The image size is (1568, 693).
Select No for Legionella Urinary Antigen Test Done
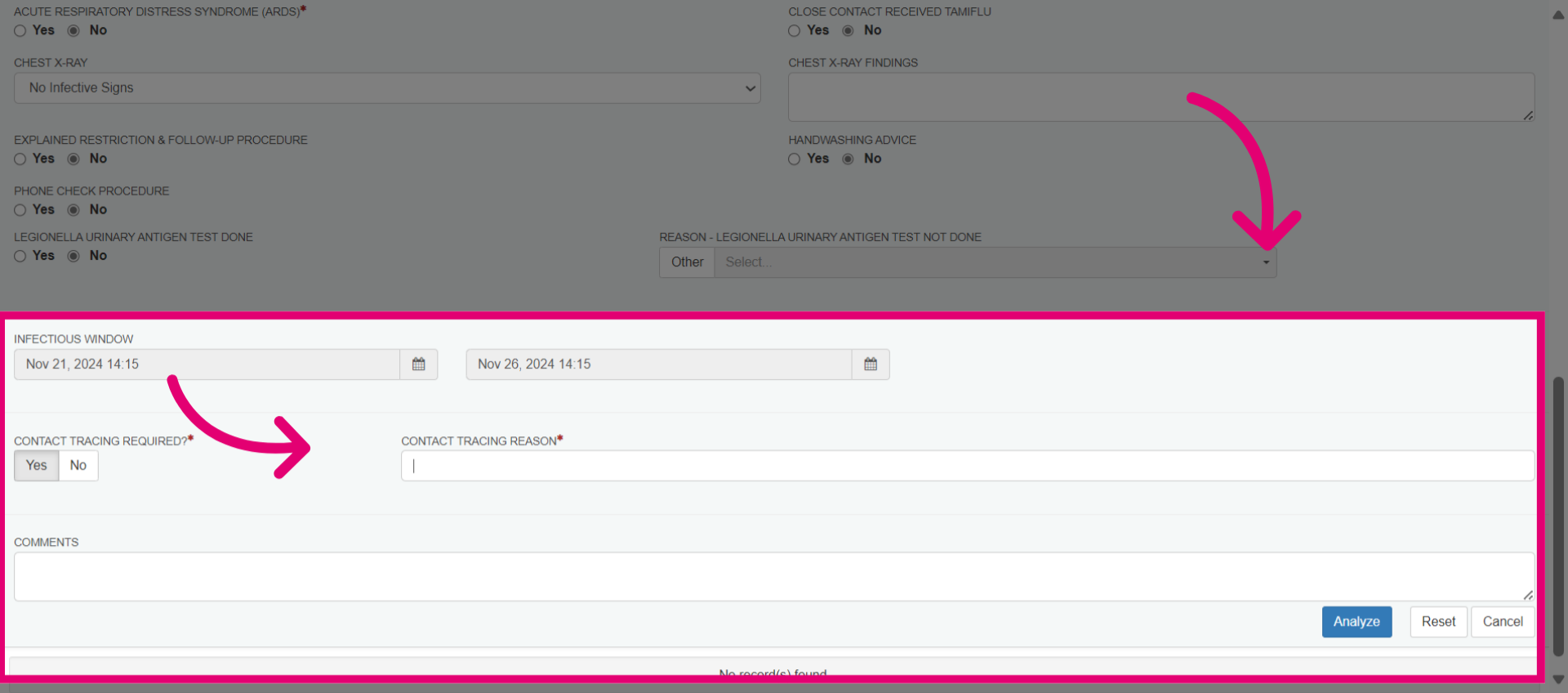73,257
